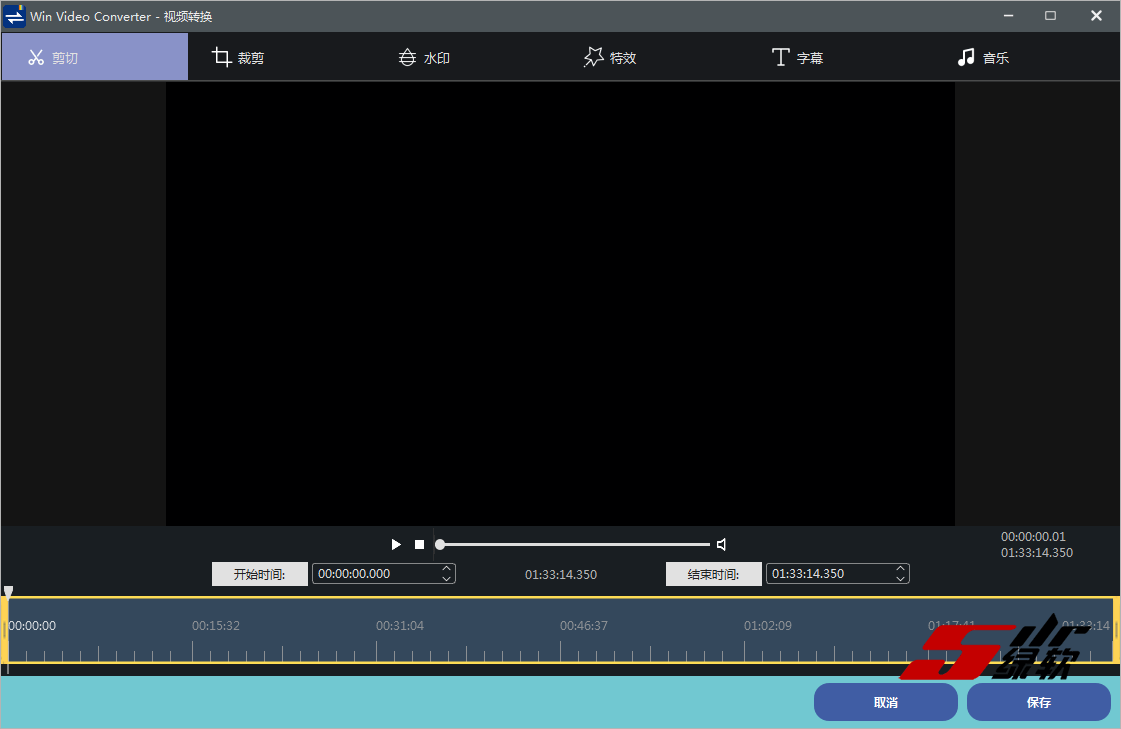The image size is (1121, 729).
Task: Increase start time with the up arrow
Action: coord(447,569)
